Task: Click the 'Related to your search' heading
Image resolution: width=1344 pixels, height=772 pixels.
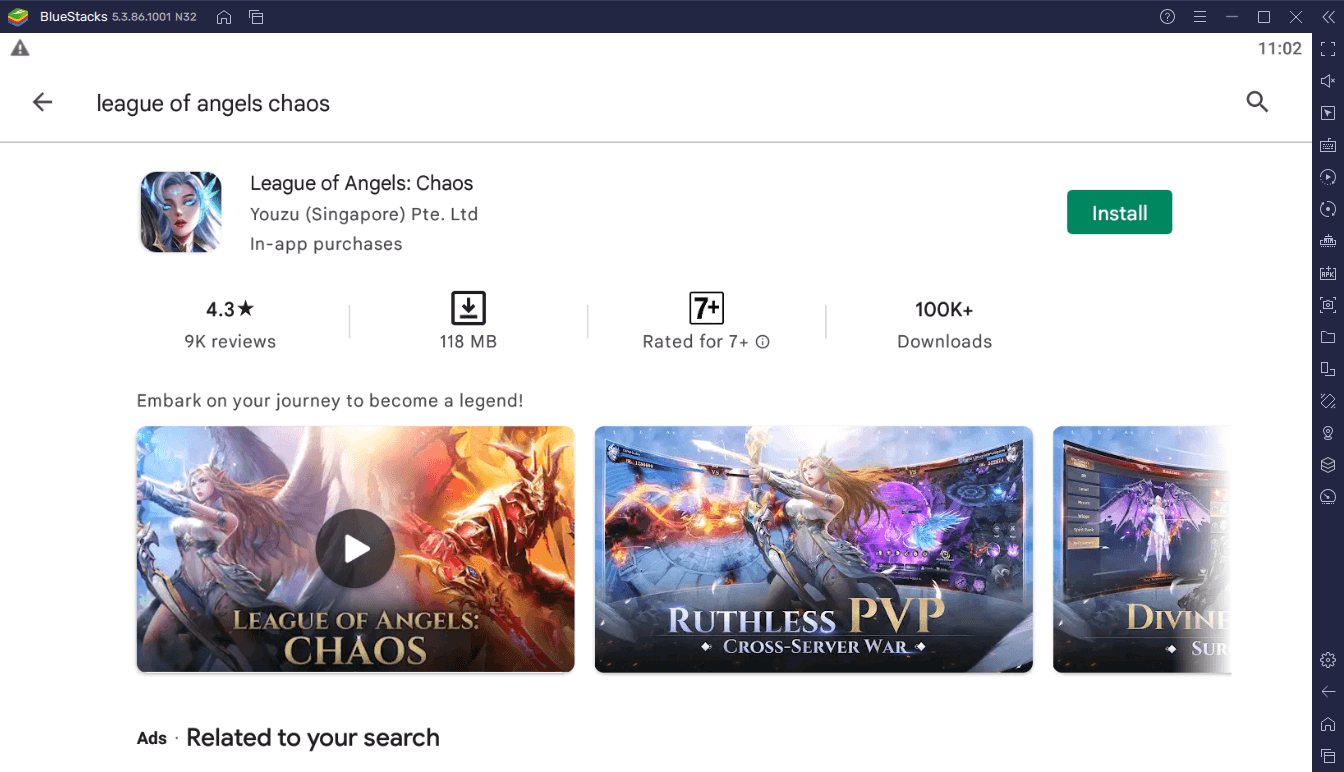Action: 313,738
